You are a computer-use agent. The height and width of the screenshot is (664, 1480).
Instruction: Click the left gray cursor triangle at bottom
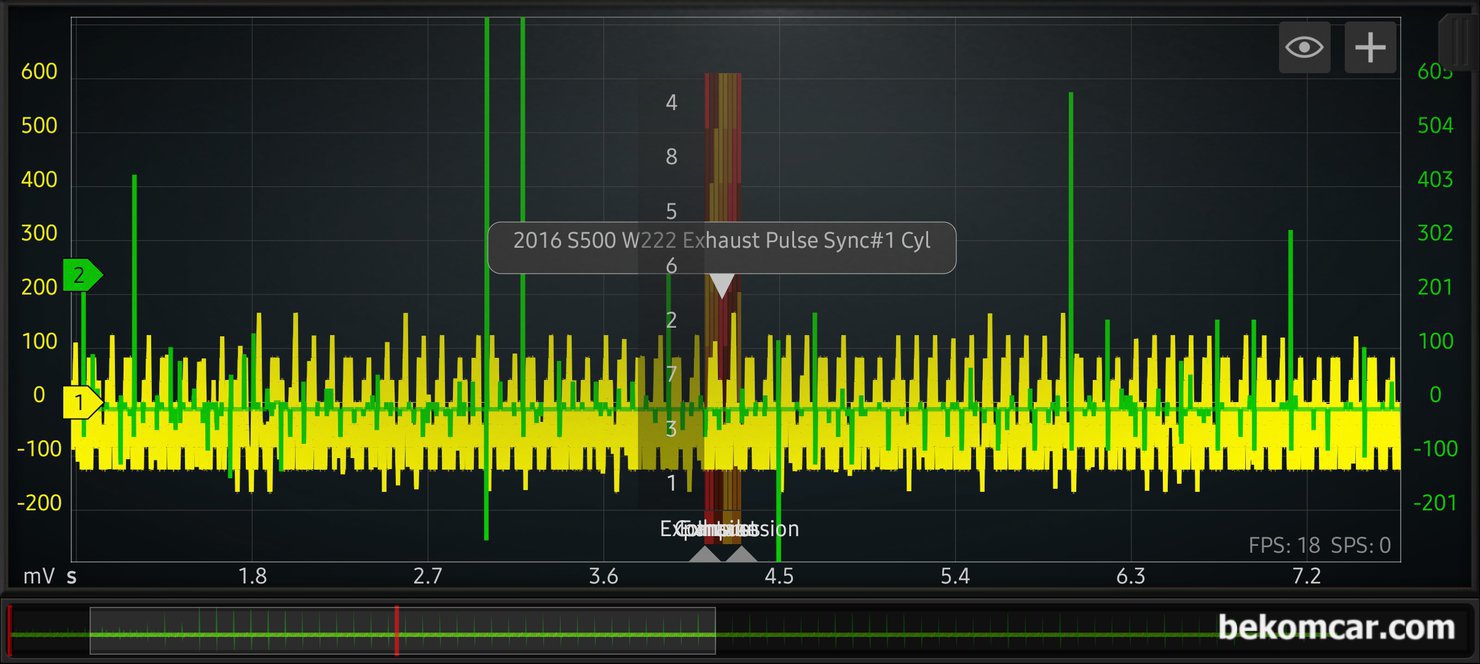(705, 554)
